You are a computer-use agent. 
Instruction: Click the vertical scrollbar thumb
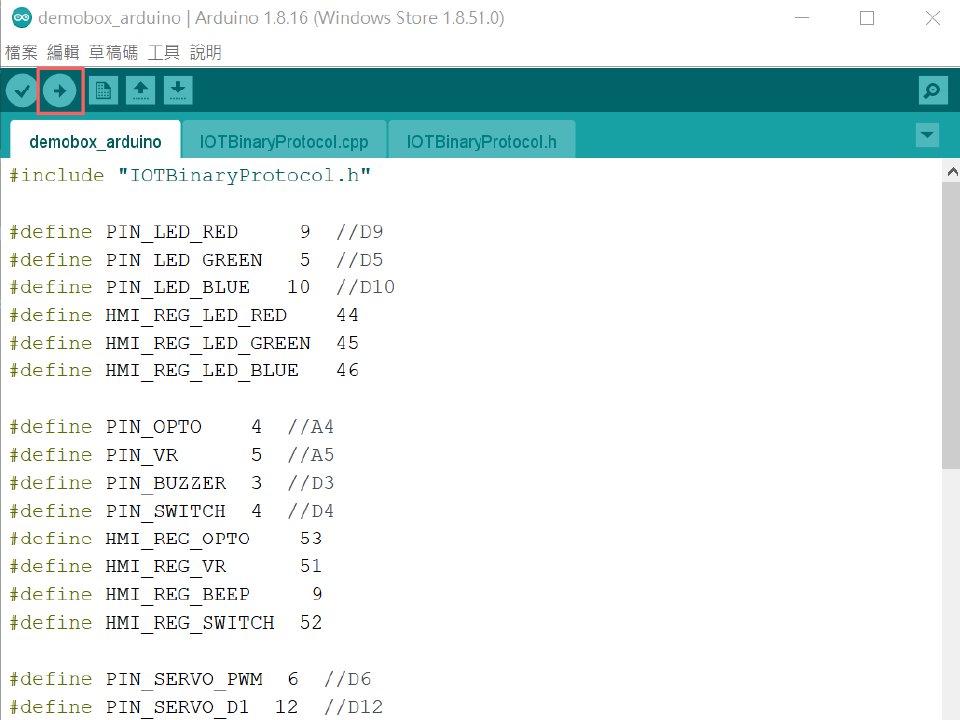coord(951,325)
